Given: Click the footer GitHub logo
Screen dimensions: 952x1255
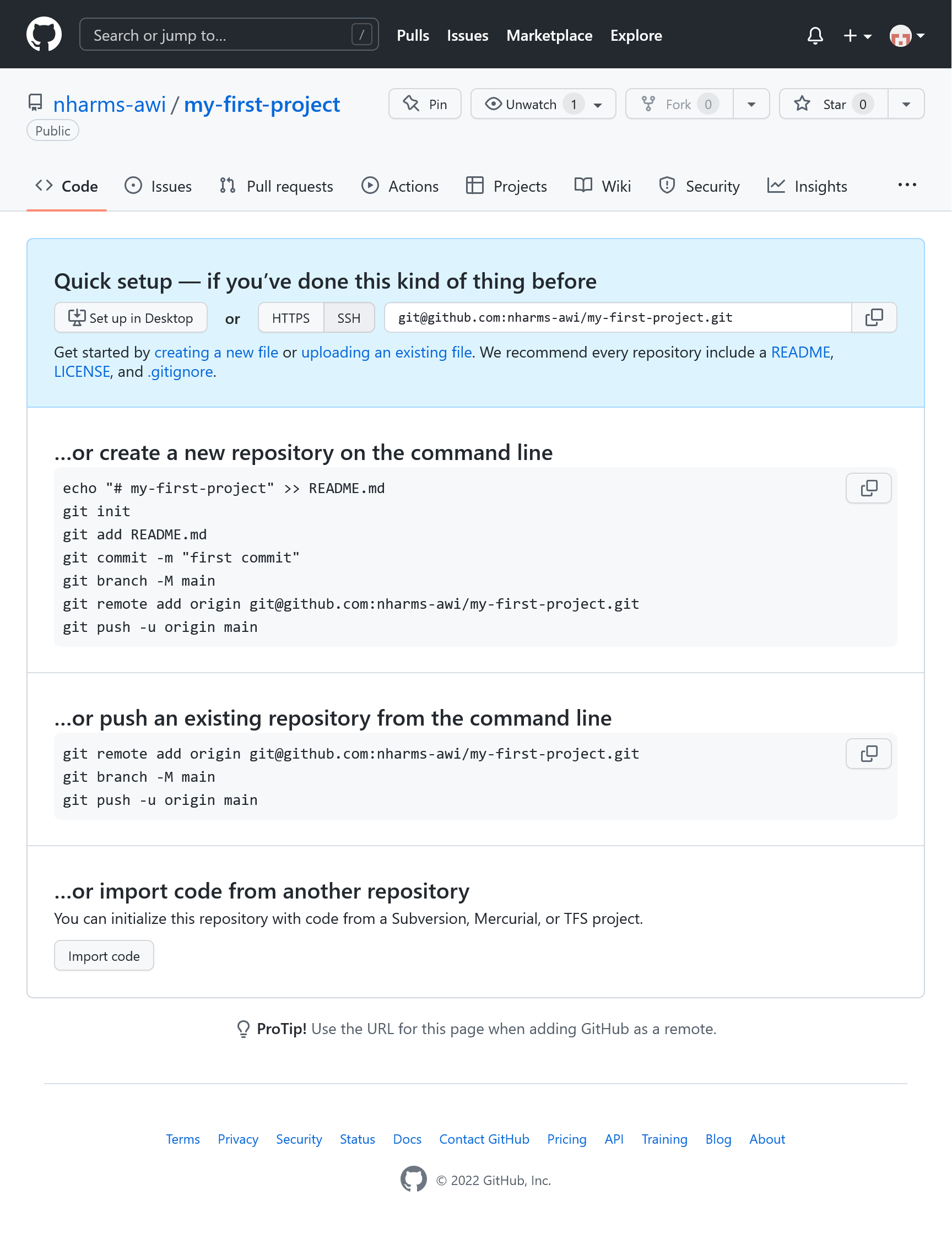Looking at the screenshot, I should click(414, 1180).
